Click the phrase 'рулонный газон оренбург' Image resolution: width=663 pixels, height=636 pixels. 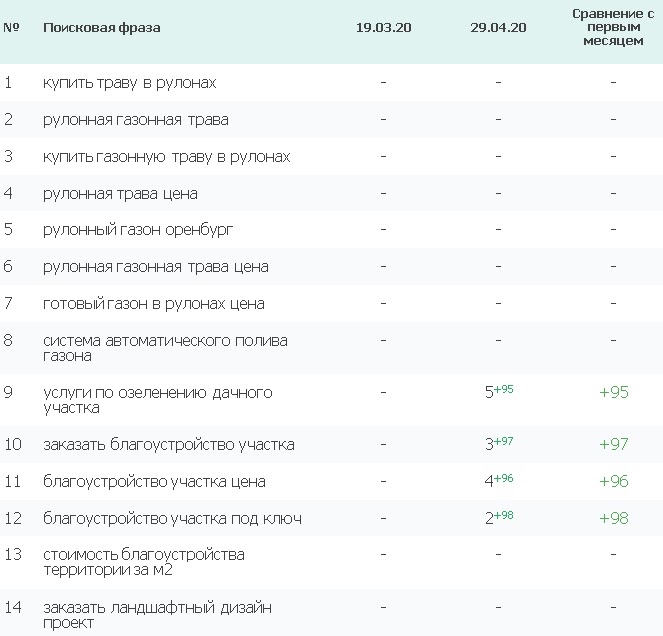pos(138,230)
